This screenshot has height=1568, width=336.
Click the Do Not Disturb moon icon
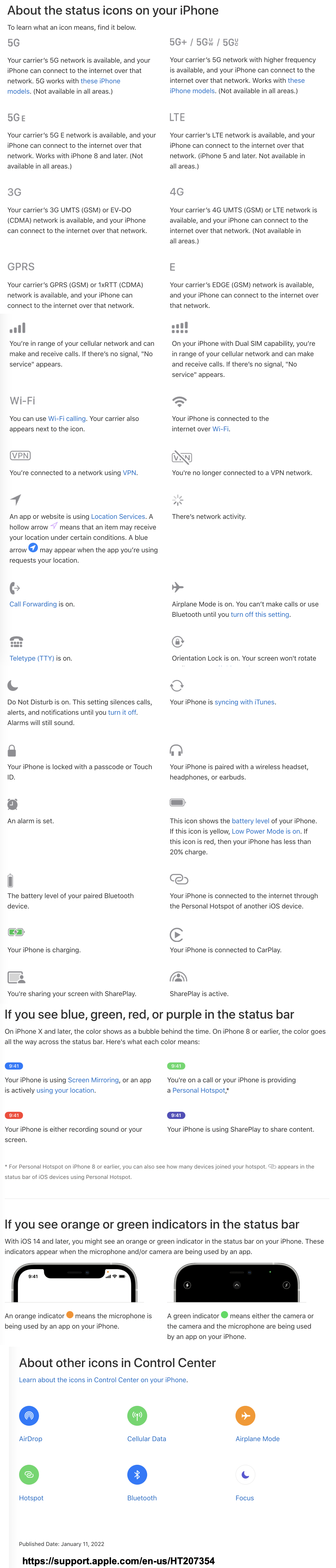point(13,685)
